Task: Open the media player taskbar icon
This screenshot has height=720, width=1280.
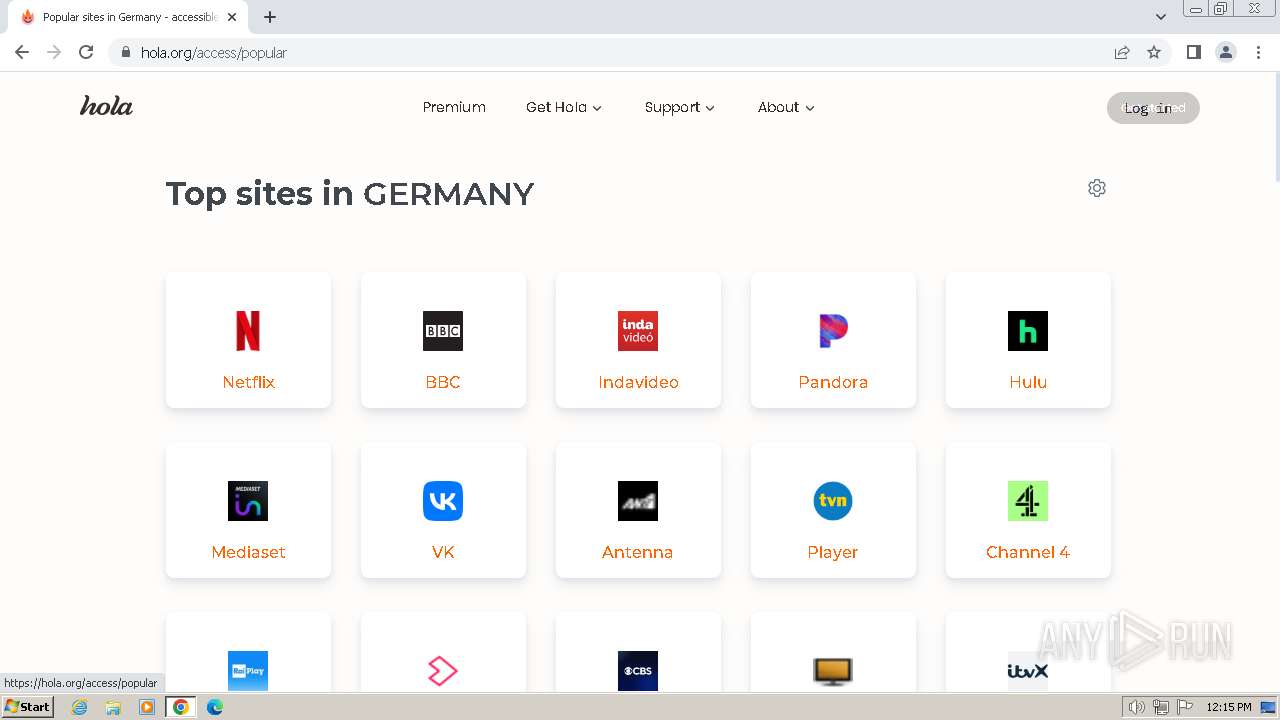Action: pyautogui.click(x=147, y=707)
